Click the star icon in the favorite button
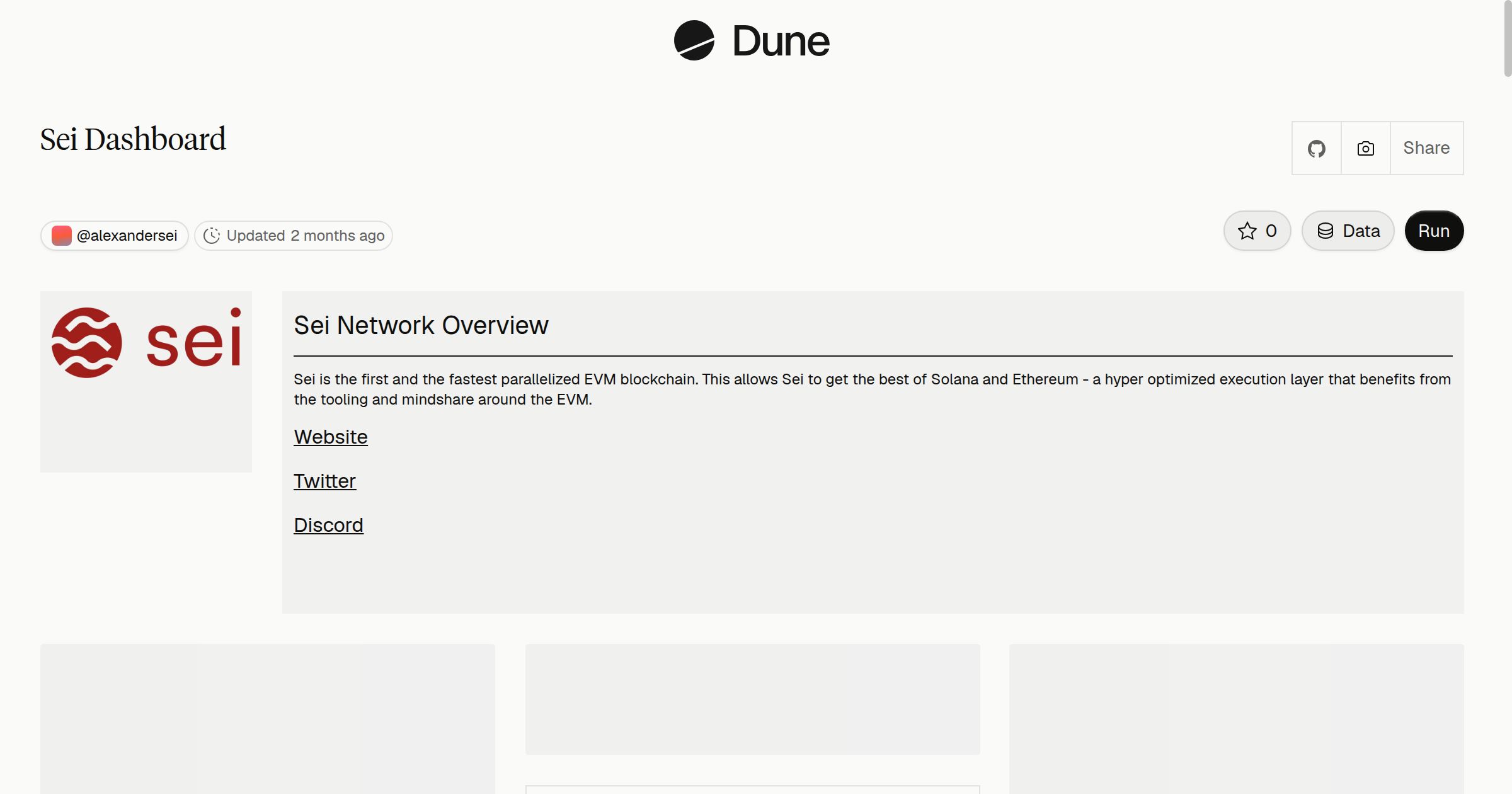1512x794 pixels. coord(1247,231)
